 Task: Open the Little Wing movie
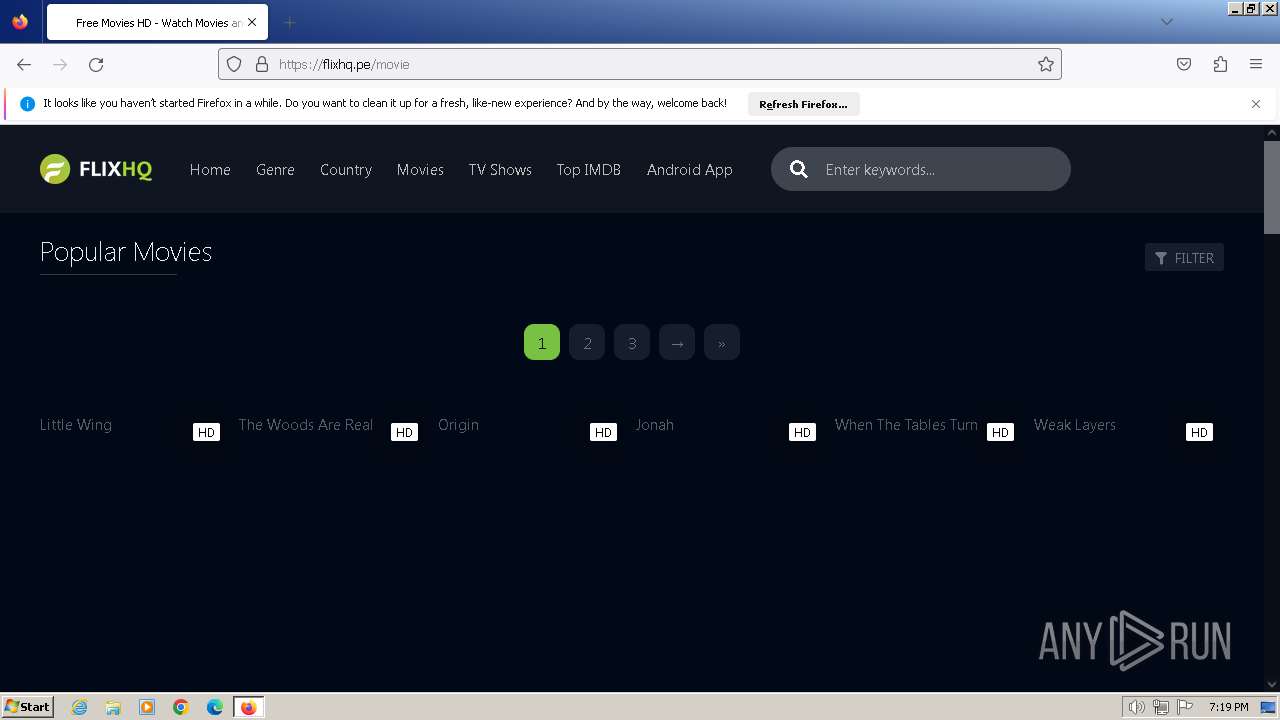coord(76,425)
